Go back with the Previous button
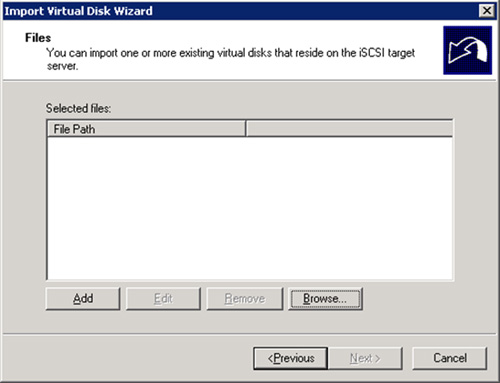Viewport: 500px width, 383px height. [x=290, y=358]
